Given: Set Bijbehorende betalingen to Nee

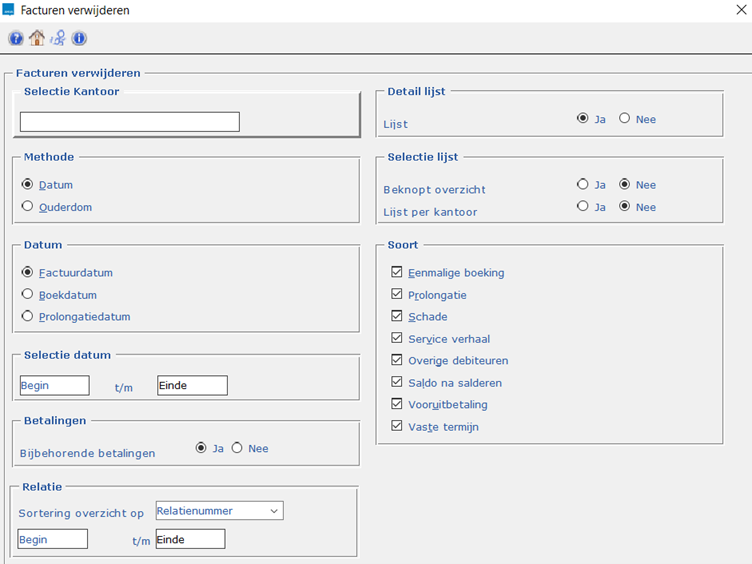Looking at the screenshot, I should (238, 449).
